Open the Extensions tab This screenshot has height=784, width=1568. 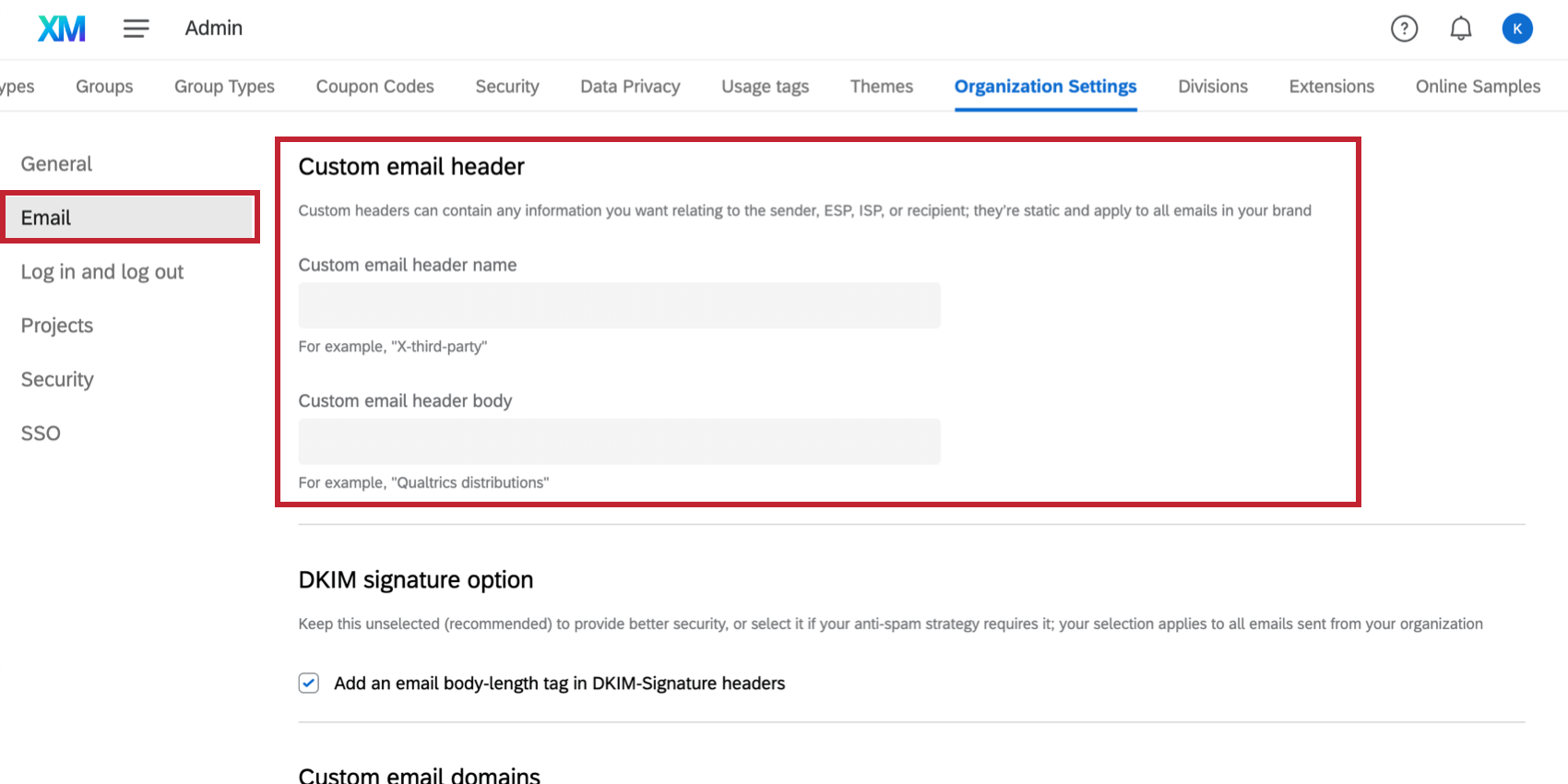(x=1331, y=86)
